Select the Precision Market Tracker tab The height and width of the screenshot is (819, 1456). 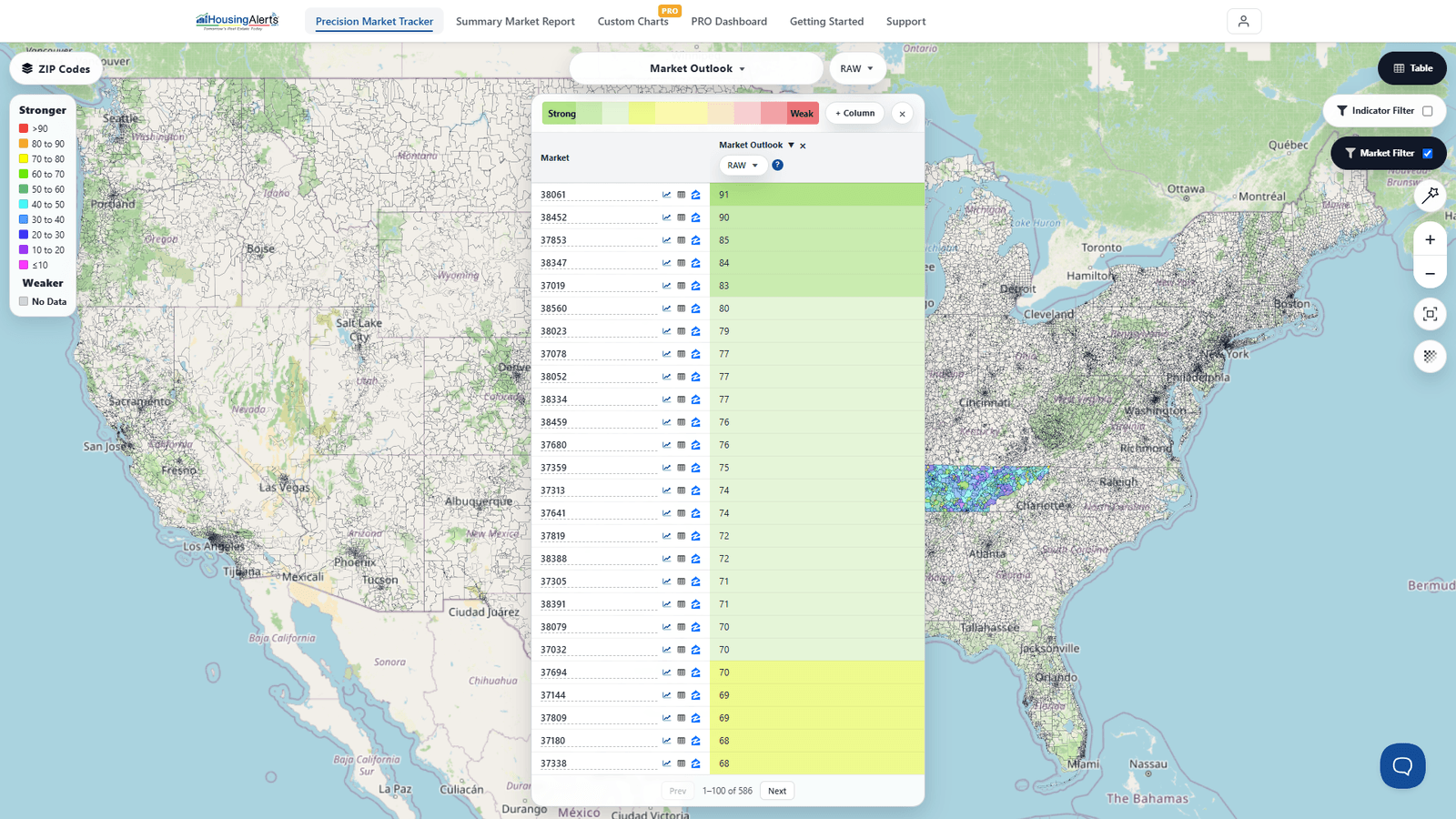tap(374, 21)
